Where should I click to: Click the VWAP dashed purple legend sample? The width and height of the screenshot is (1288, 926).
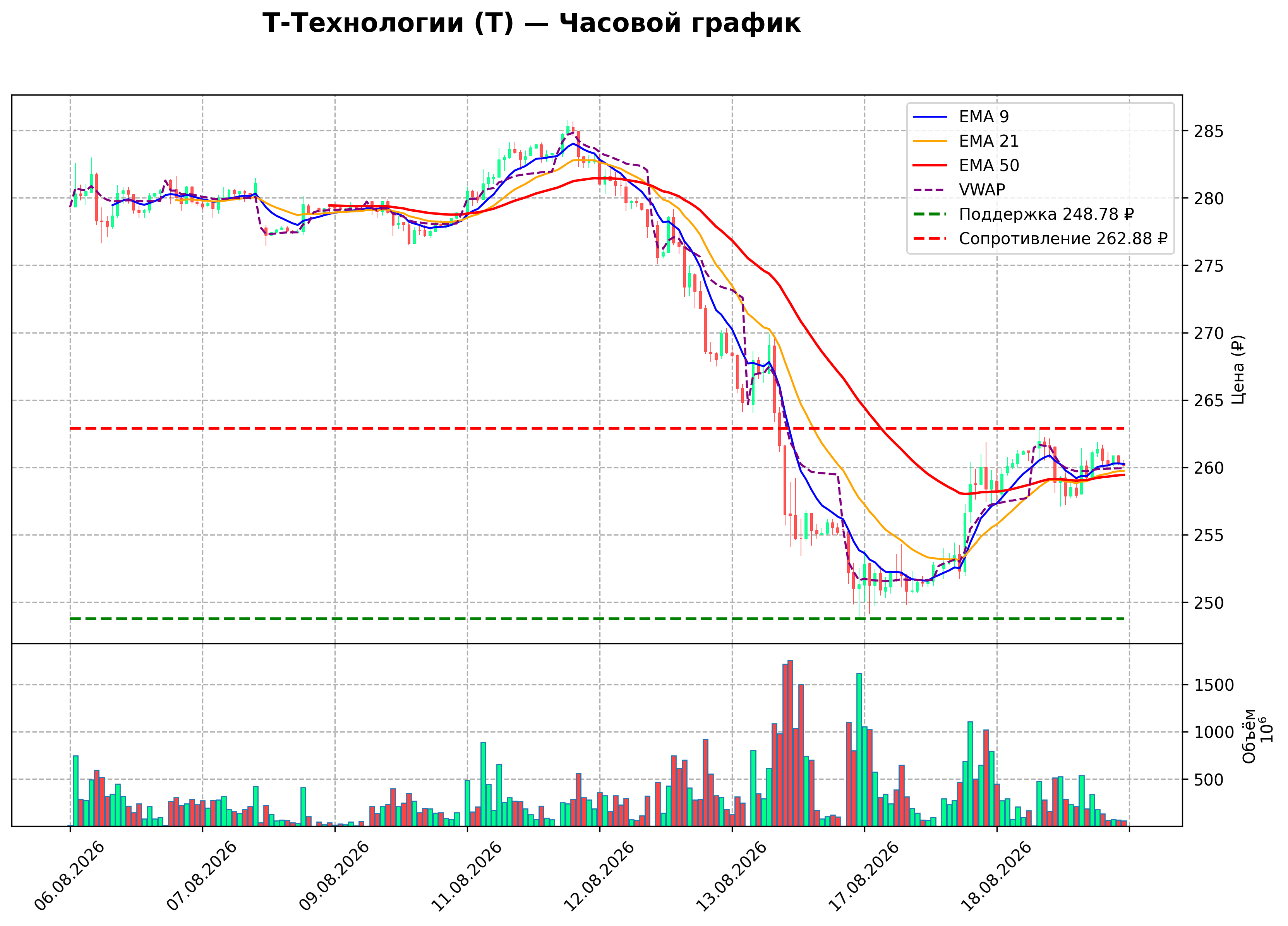click(930, 190)
